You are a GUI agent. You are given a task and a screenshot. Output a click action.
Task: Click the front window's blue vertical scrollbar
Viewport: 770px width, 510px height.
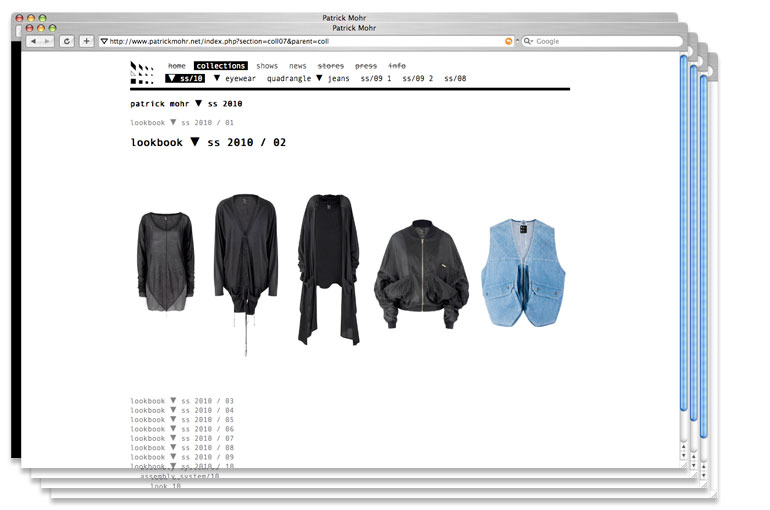click(684, 233)
